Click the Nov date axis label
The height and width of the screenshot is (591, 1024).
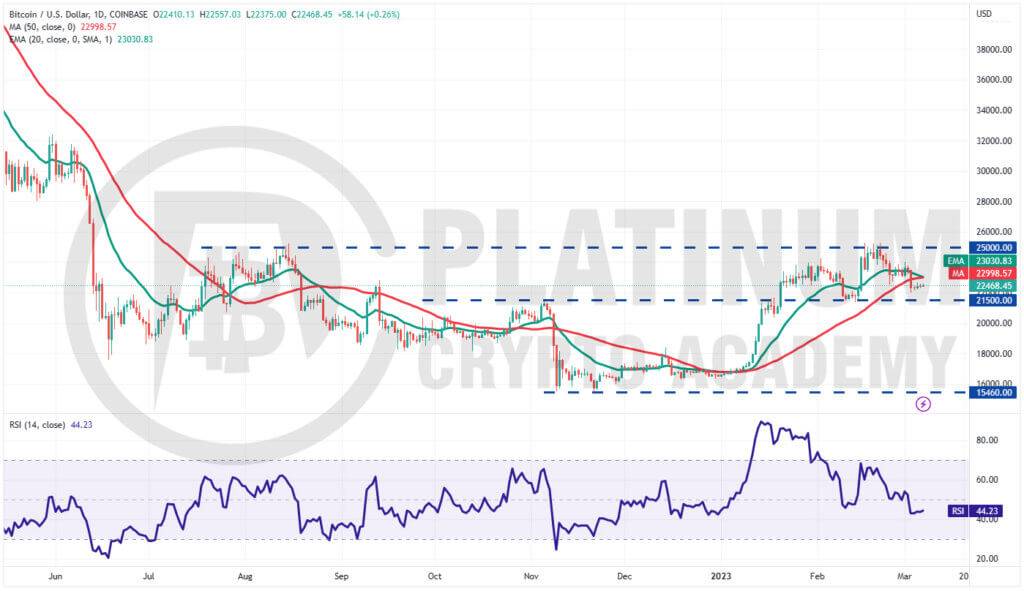point(531,576)
